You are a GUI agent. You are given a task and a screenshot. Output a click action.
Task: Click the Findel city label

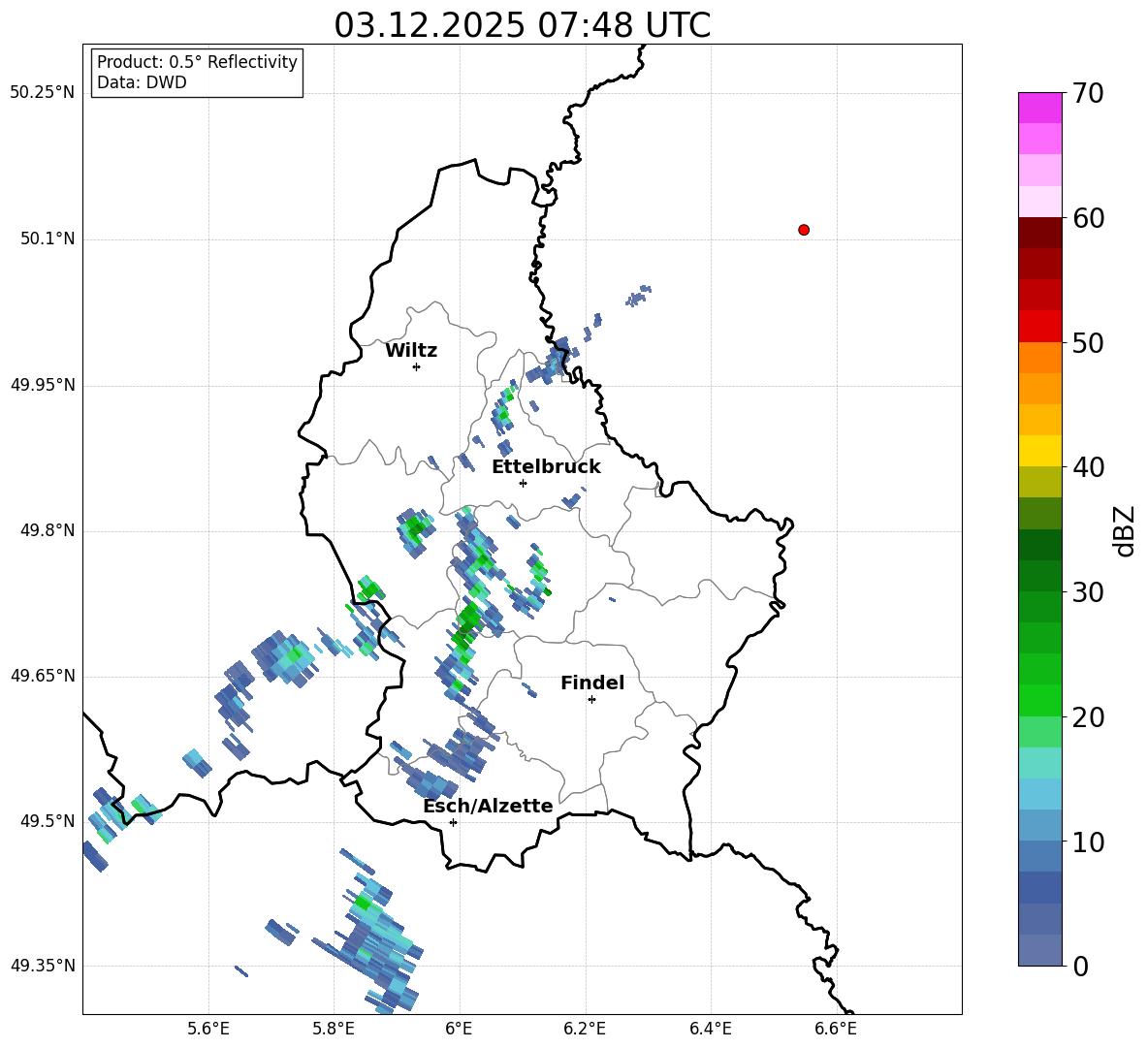(592, 683)
